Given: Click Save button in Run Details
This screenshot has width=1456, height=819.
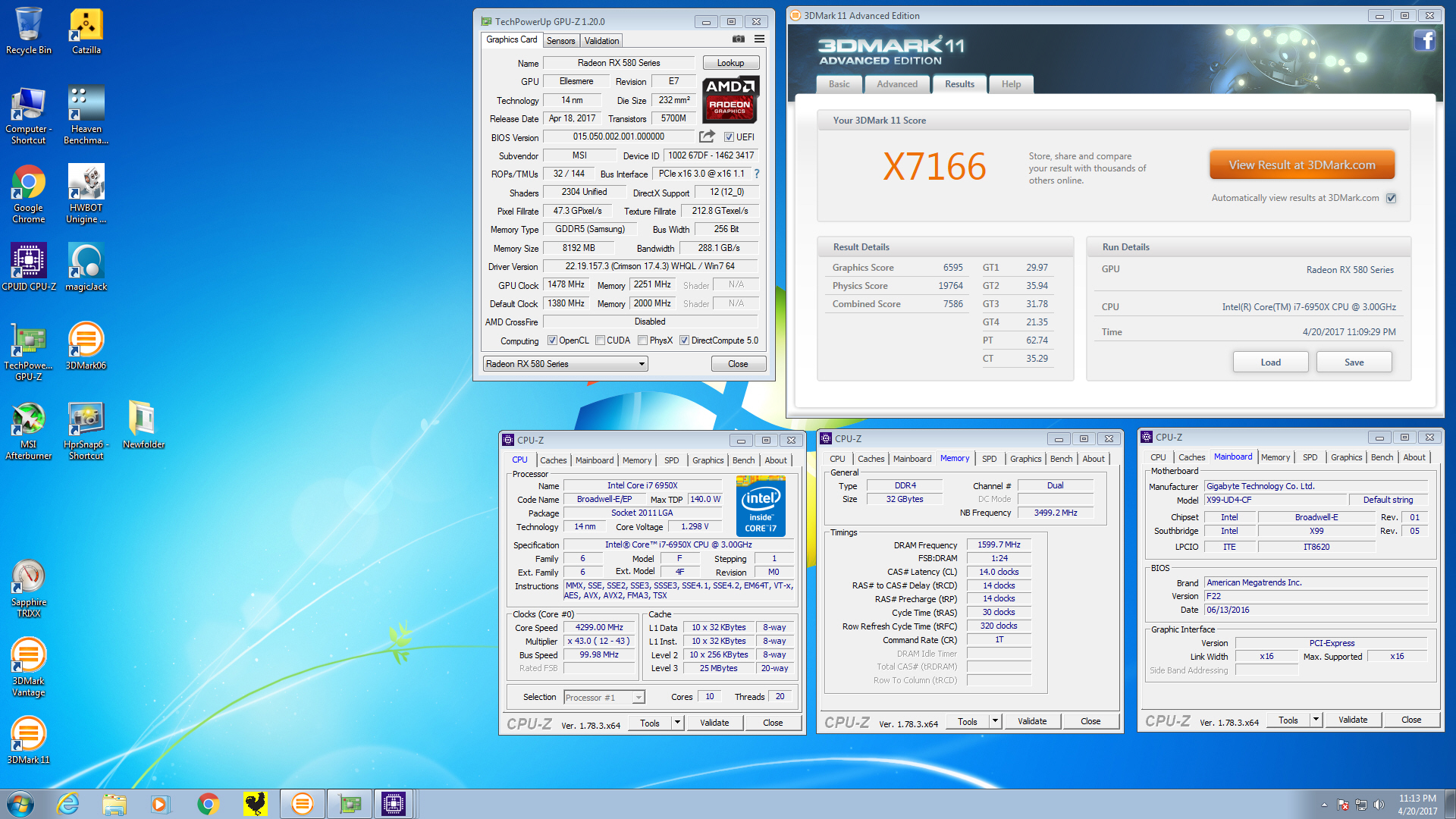Looking at the screenshot, I should click(1354, 362).
